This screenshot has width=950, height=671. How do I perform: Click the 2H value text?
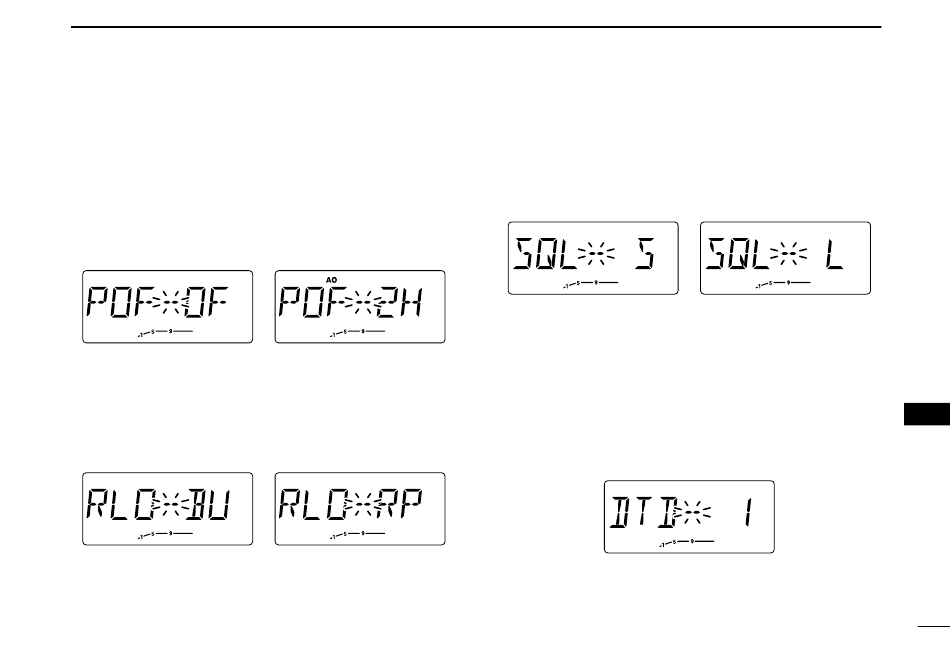point(399,302)
